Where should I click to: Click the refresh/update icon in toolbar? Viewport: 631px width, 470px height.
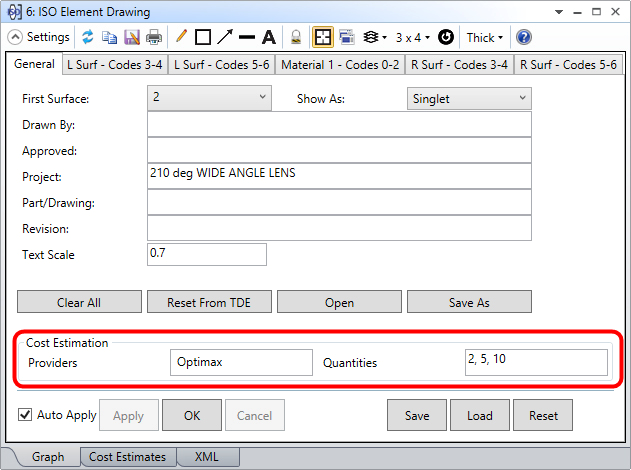pos(88,37)
